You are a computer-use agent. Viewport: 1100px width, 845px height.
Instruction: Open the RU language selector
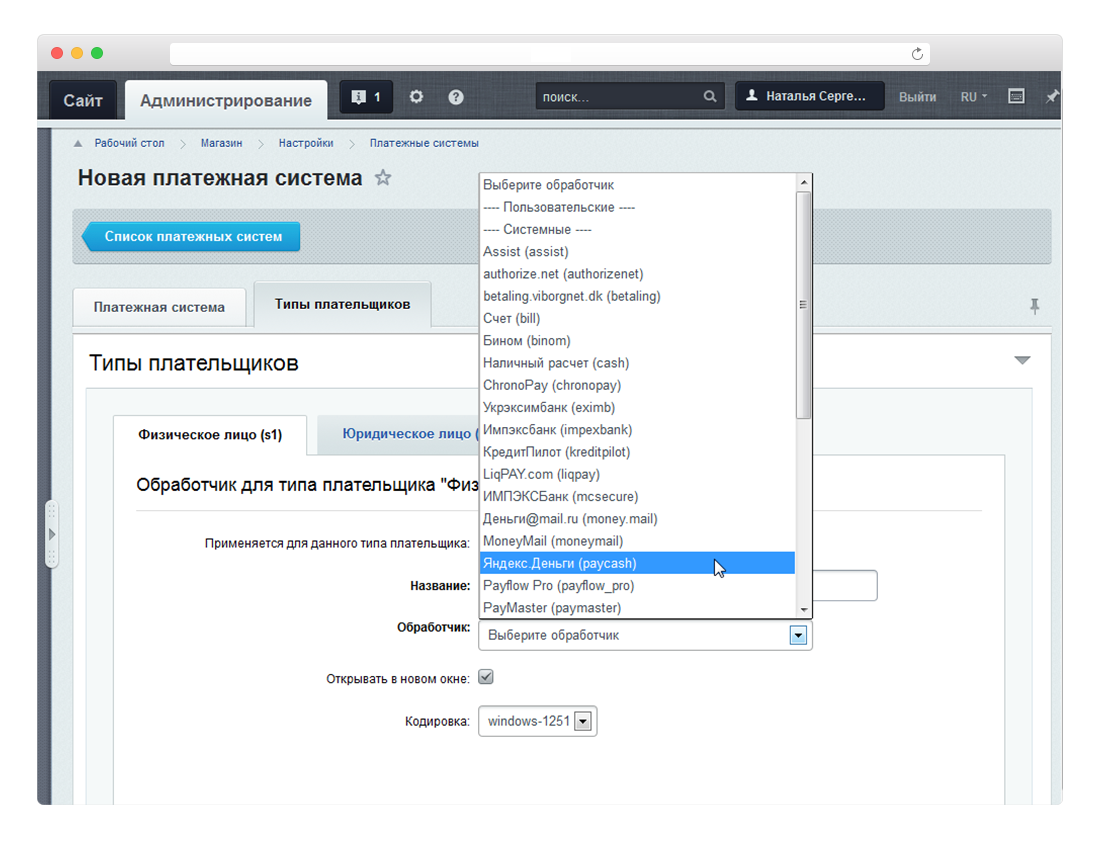pyautogui.click(x=973, y=97)
